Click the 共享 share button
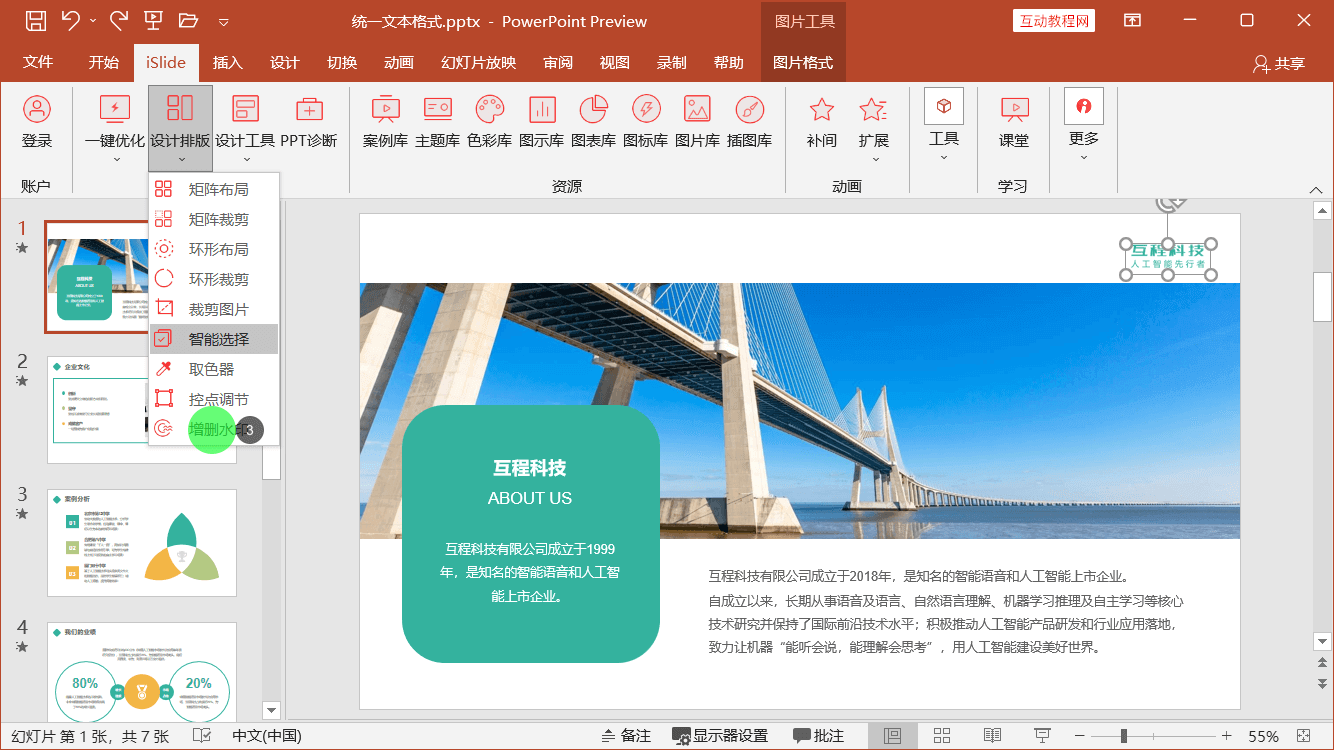The width and height of the screenshot is (1334, 750). [x=1279, y=63]
